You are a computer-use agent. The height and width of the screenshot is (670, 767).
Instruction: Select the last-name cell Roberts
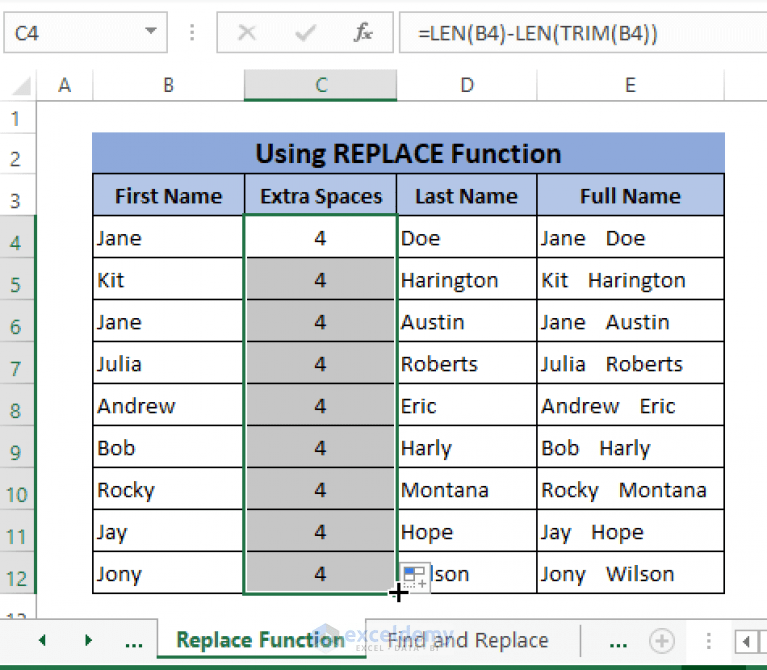467,363
